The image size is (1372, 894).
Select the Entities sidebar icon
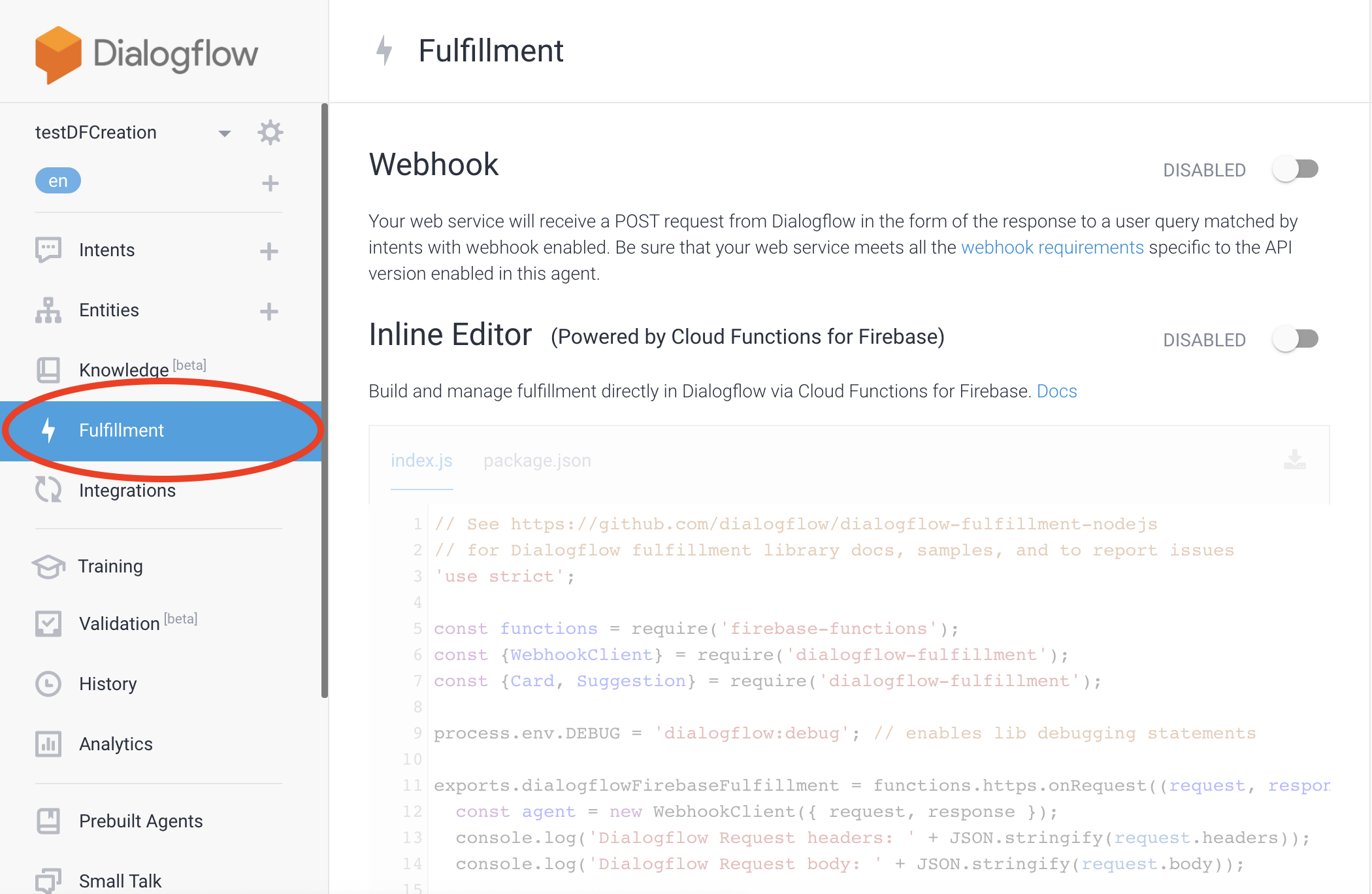click(x=48, y=310)
